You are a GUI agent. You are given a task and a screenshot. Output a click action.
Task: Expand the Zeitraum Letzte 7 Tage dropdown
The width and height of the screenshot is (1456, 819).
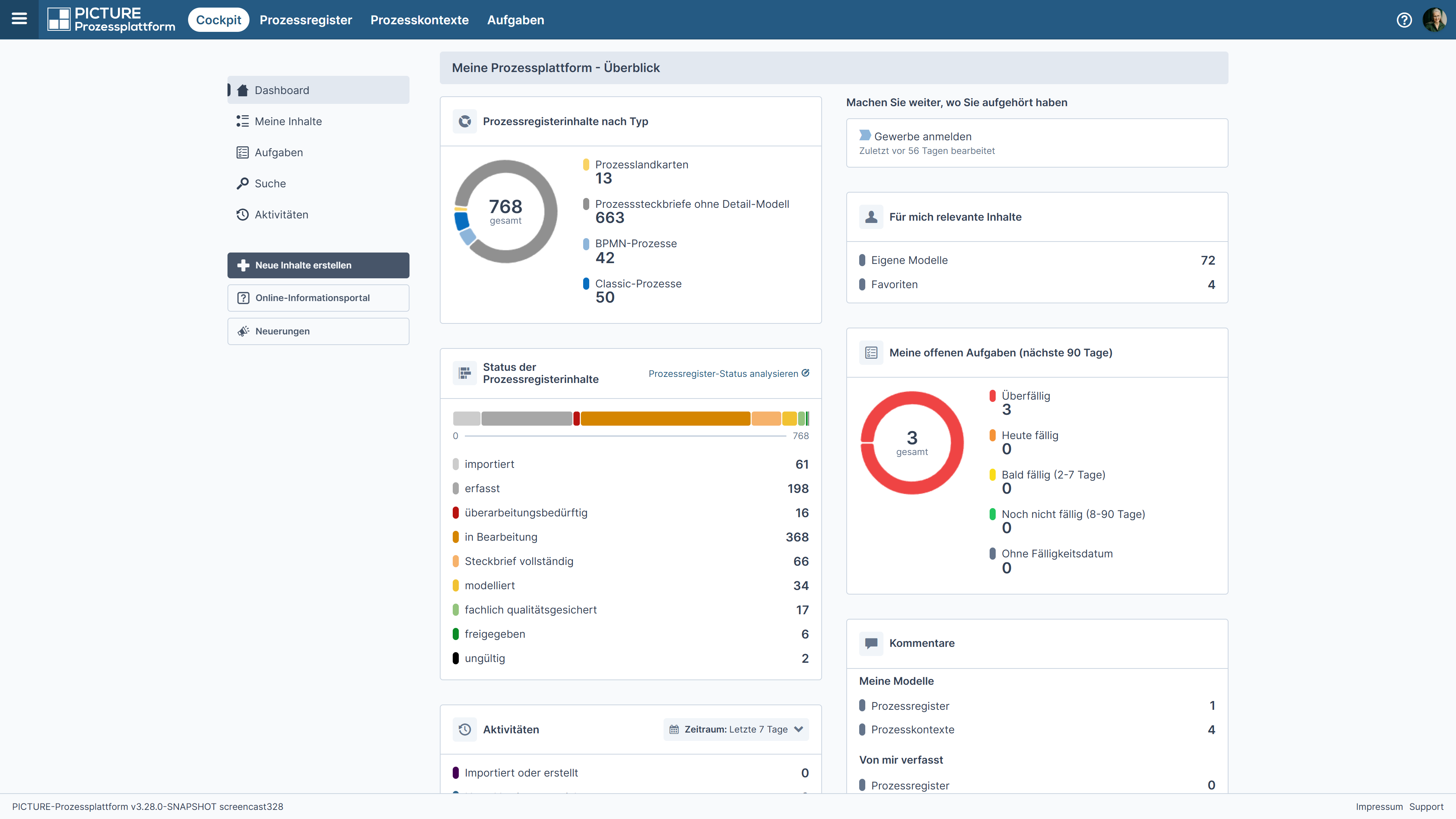(x=736, y=730)
